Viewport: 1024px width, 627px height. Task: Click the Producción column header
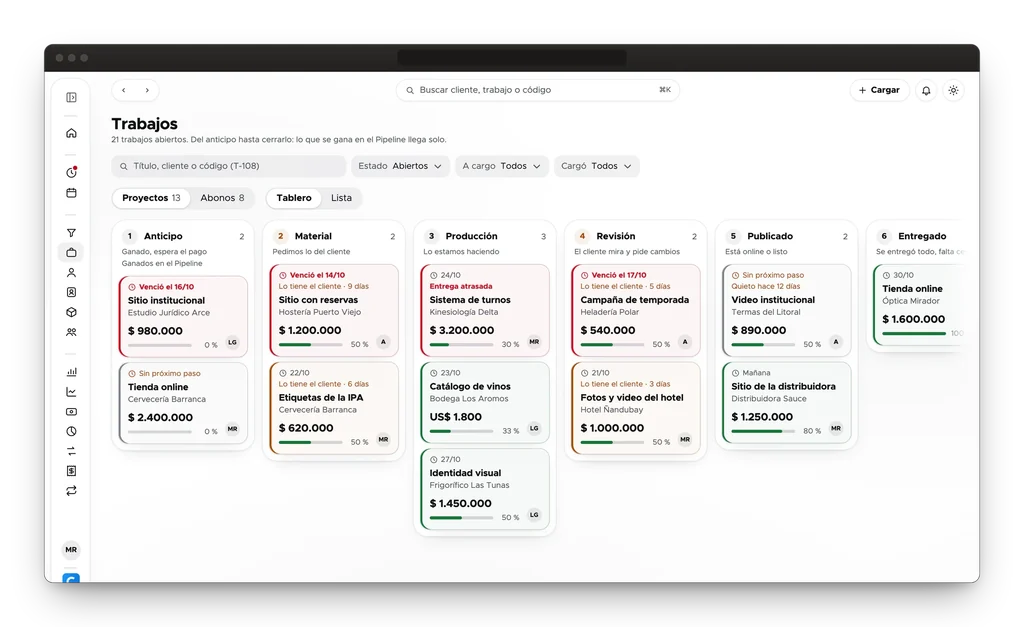coord(485,236)
